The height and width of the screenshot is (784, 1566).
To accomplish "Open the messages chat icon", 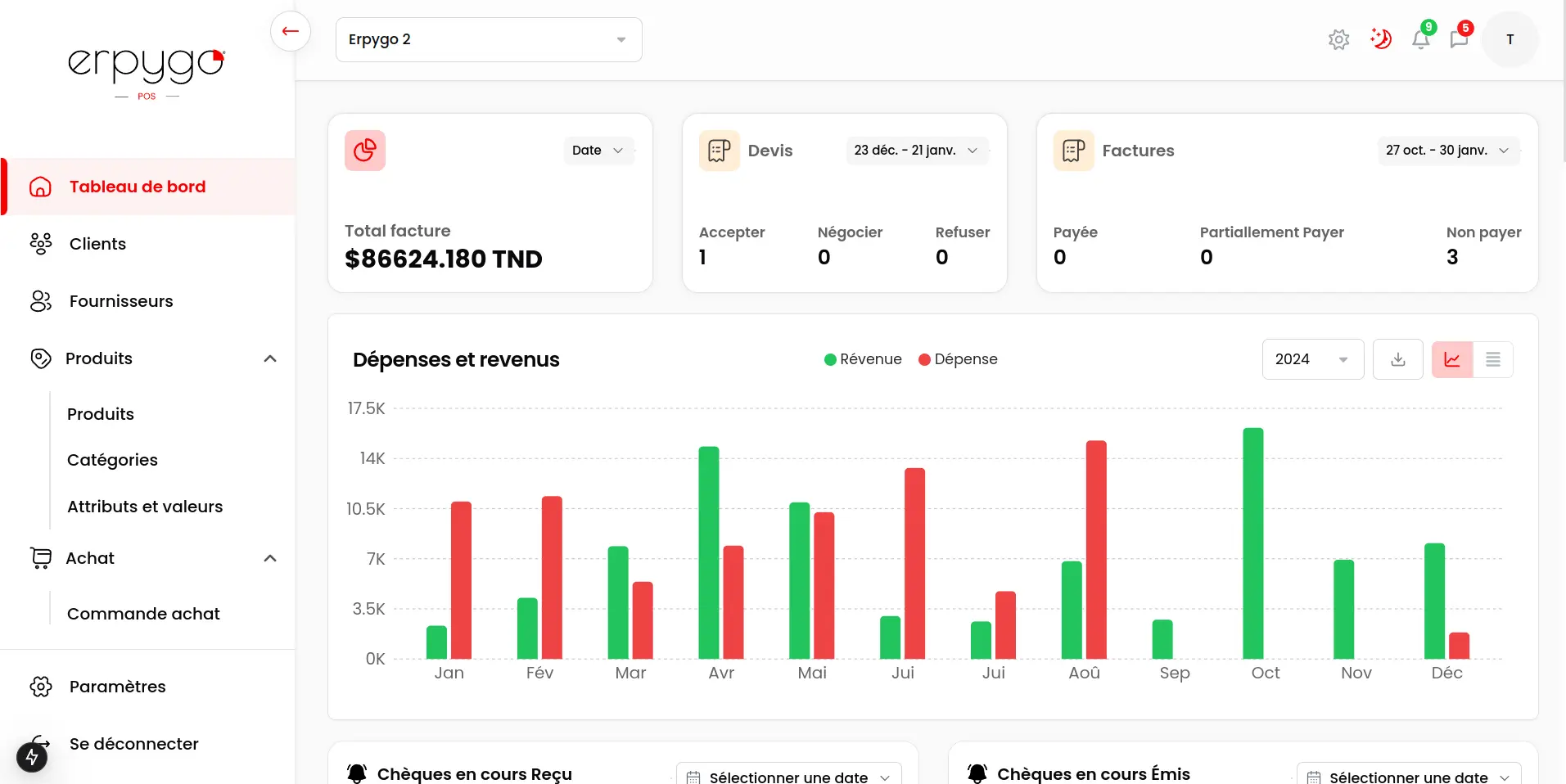I will click(x=1459, y=39).
